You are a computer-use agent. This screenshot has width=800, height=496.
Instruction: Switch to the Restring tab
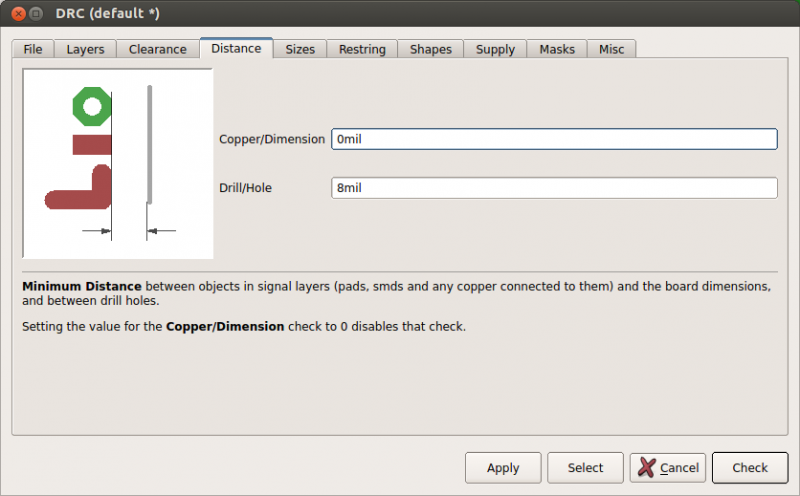tap(362, 49)
